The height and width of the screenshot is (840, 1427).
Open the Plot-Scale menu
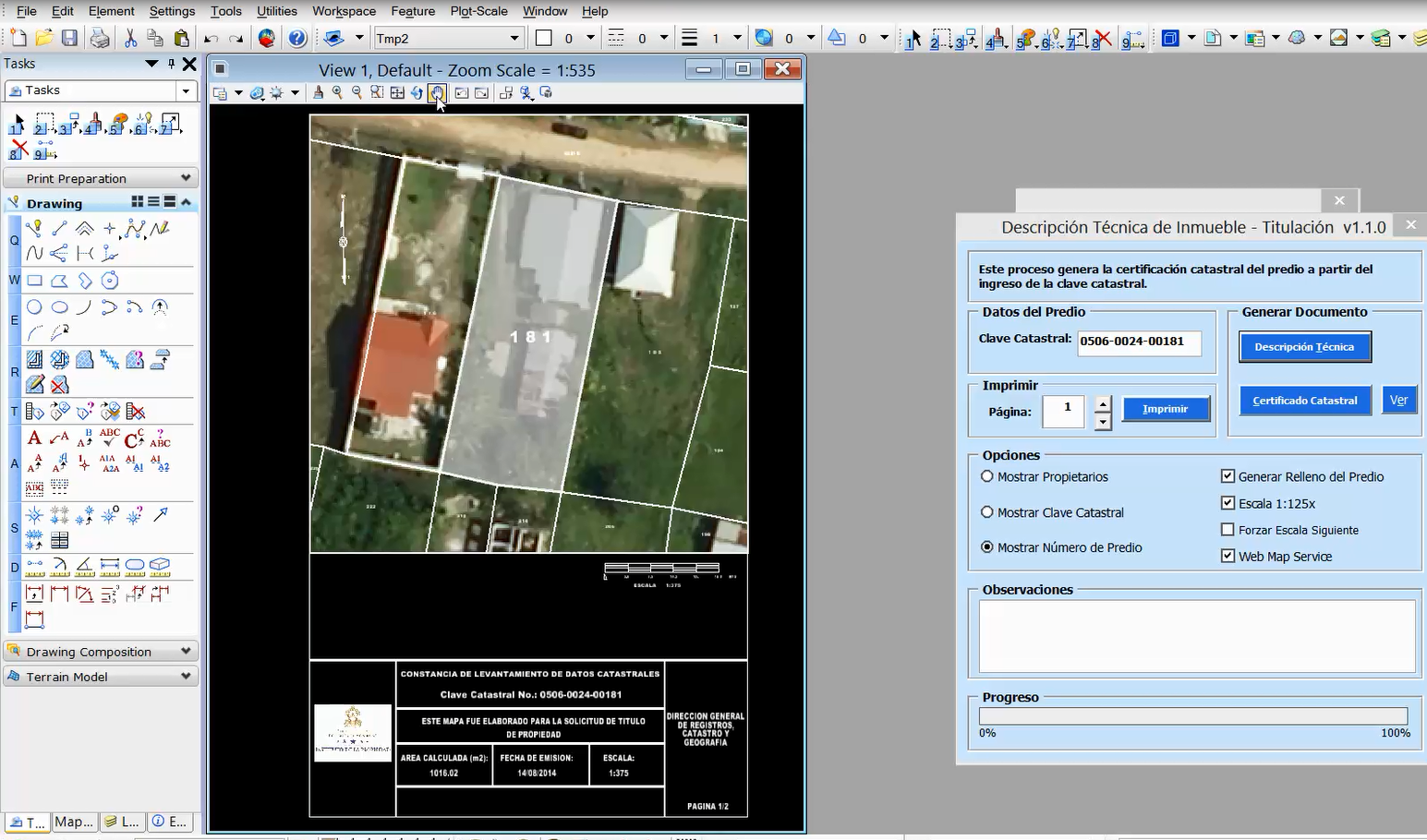478,11
